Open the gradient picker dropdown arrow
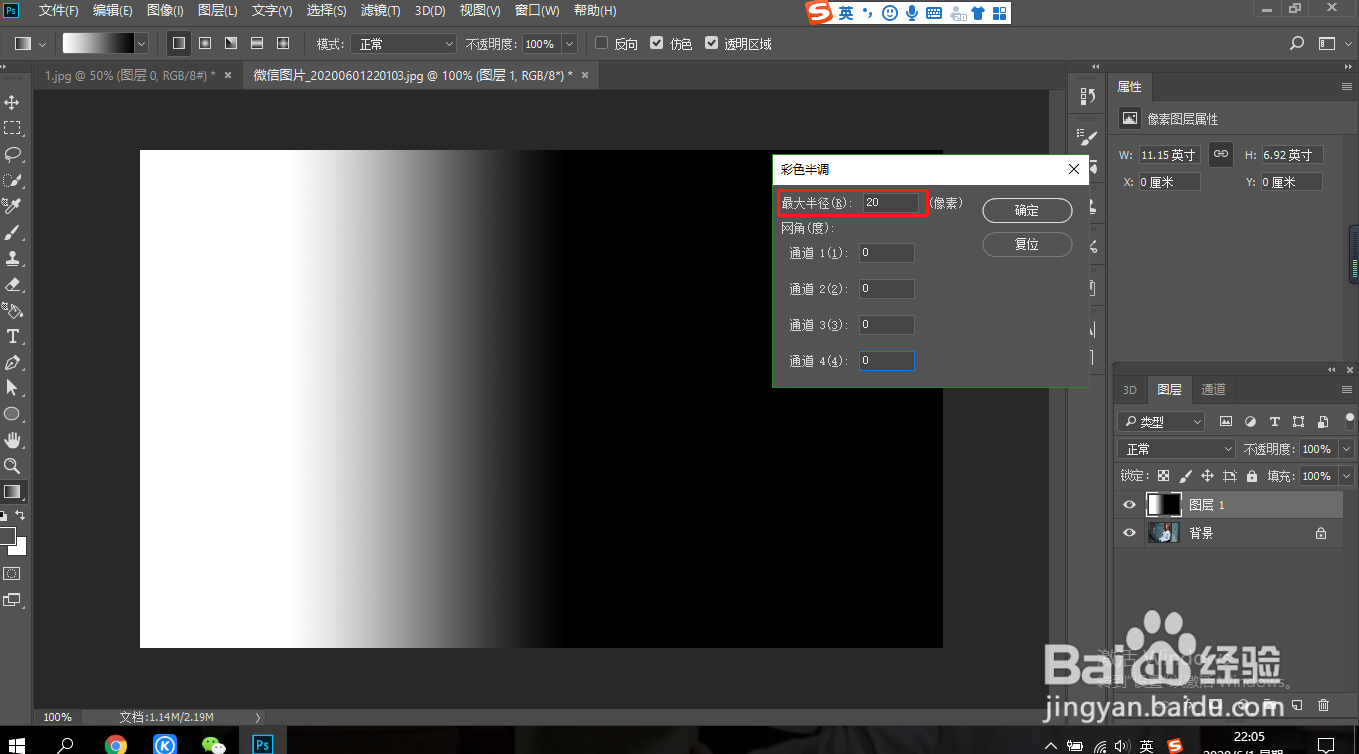 tap(141, 44)
